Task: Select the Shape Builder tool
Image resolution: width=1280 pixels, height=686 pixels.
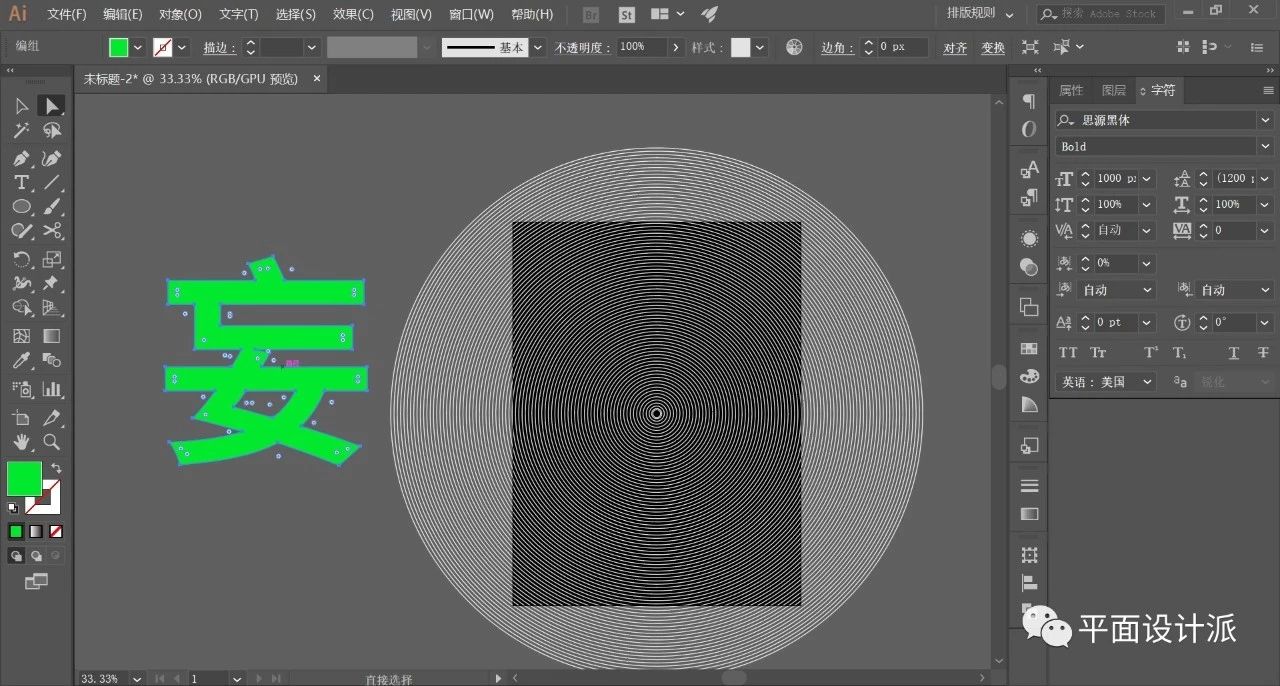Action: coord(21,308)
